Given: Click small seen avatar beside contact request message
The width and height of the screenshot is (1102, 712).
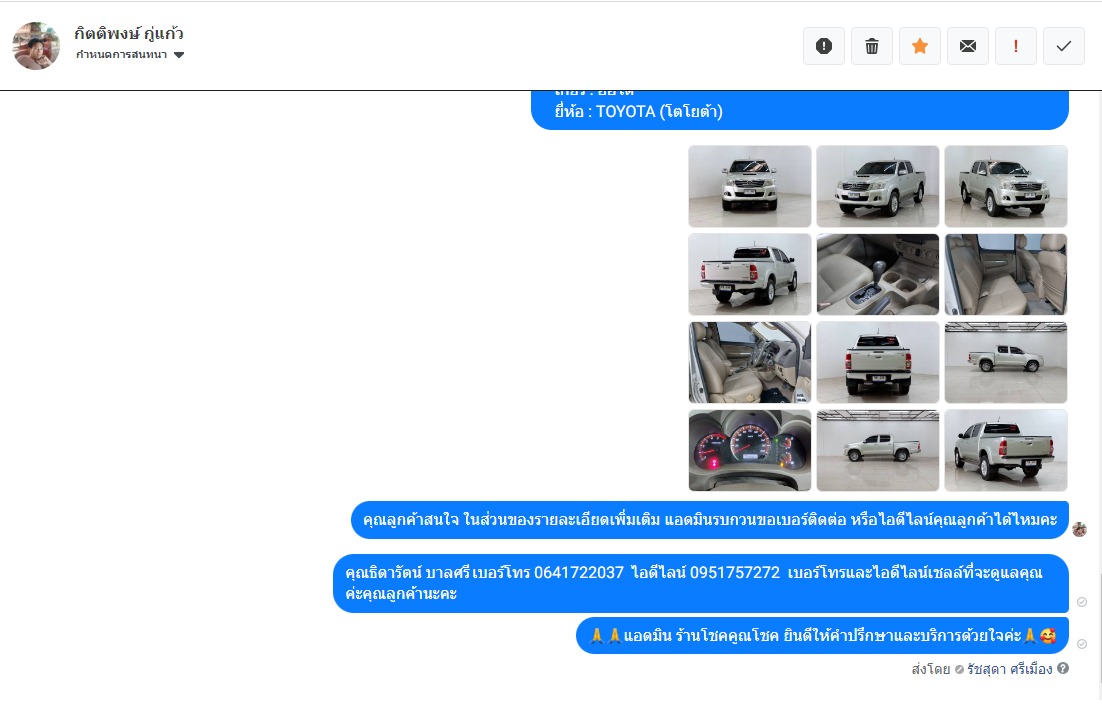Looking at the screenshot, I should pos(1080,529).
